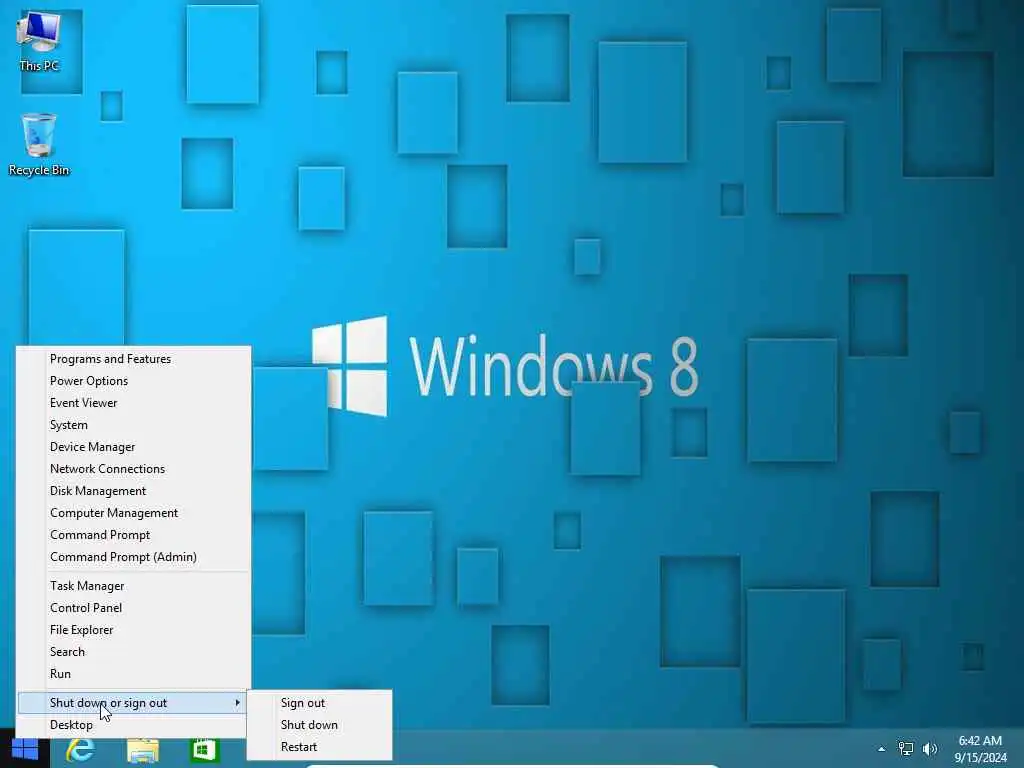The image size is (1024, 768).
Task: Select Network Connections
Action: click(x=133, y=469)
